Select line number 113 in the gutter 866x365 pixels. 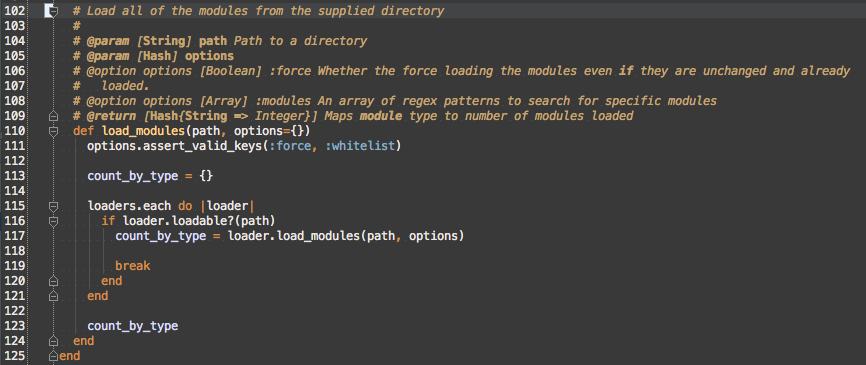pos(15,176)
